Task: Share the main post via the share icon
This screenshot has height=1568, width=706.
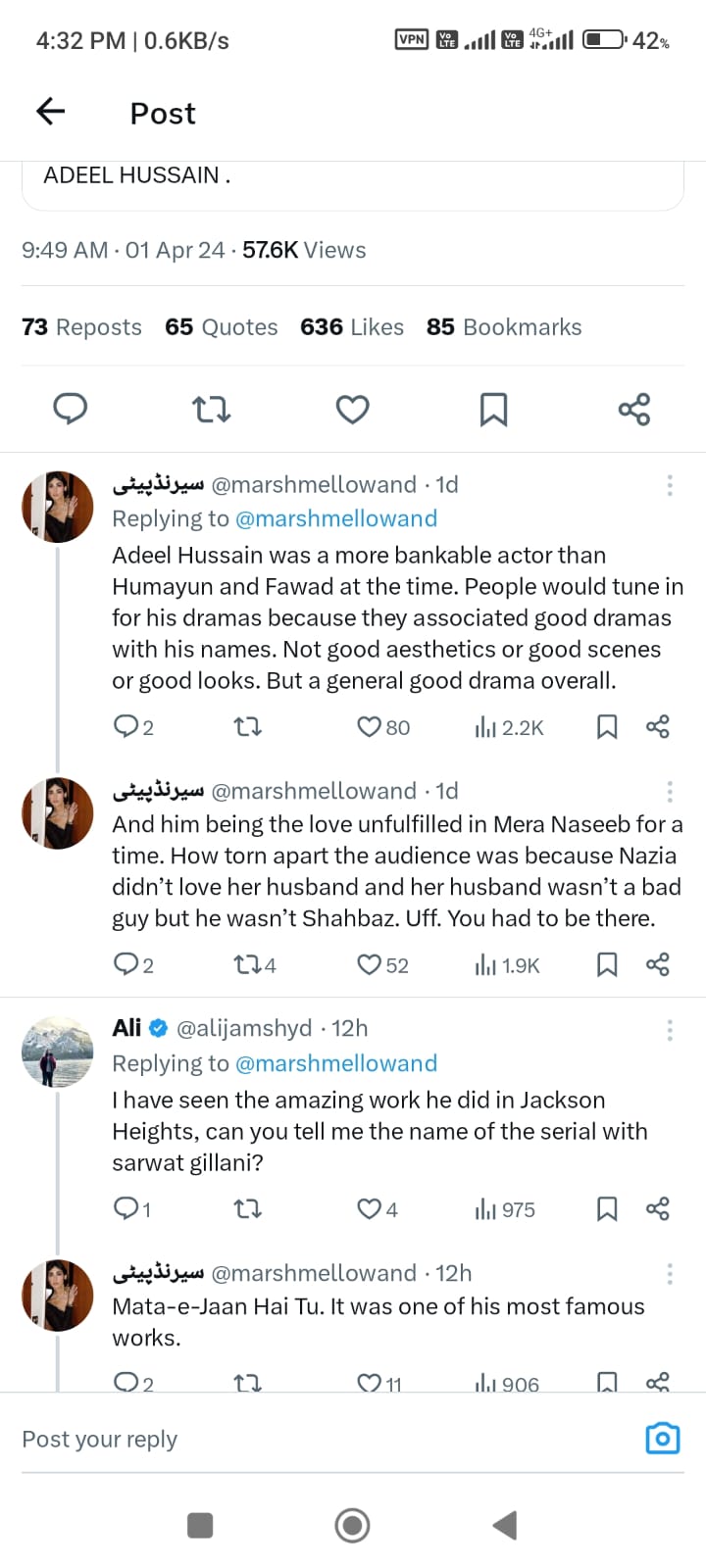Action: [x=634, y=409]
